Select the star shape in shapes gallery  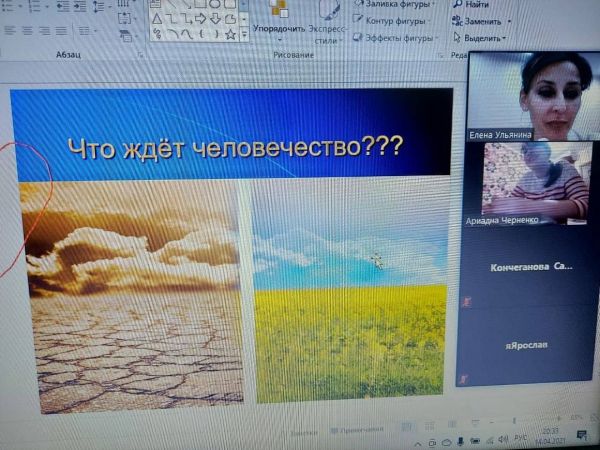231,34
